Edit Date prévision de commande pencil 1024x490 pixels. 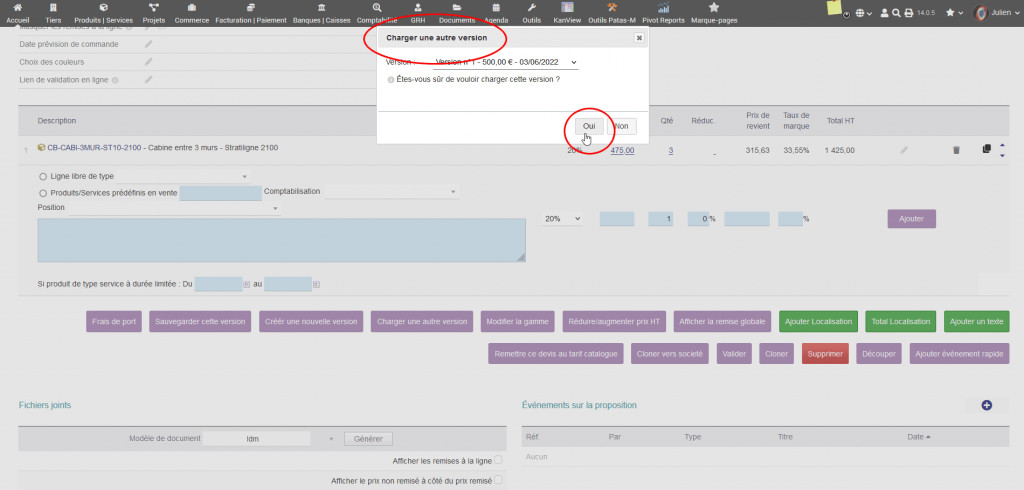point(149,44)
